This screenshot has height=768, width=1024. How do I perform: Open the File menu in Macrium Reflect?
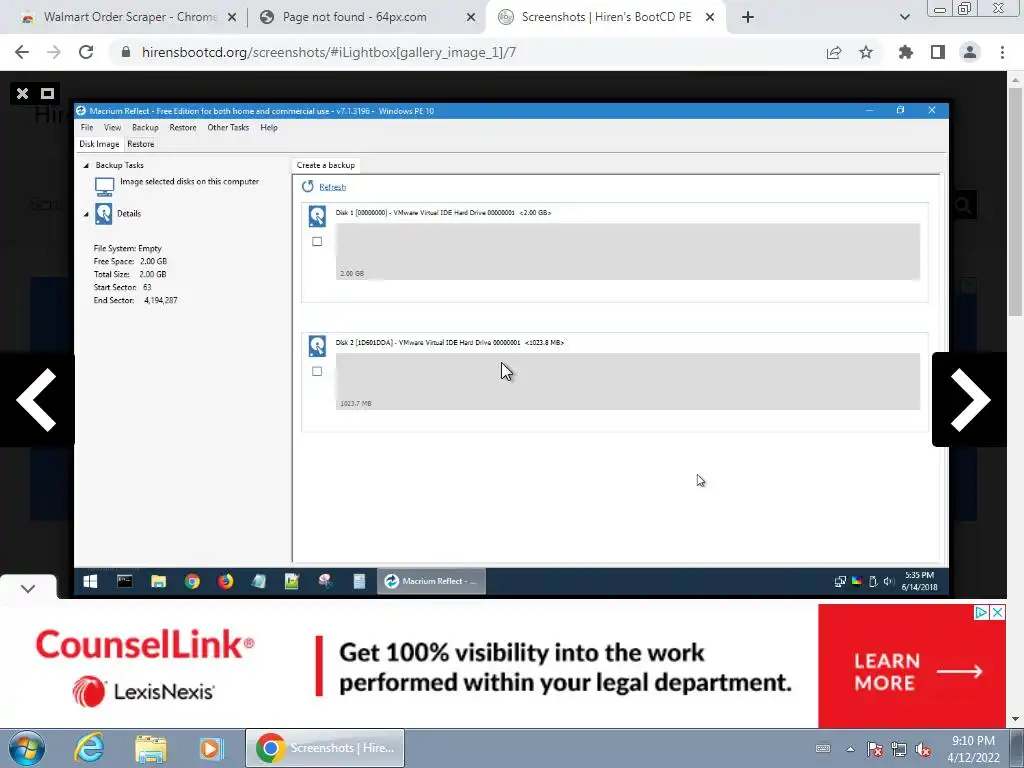click(x=87, y=127)
